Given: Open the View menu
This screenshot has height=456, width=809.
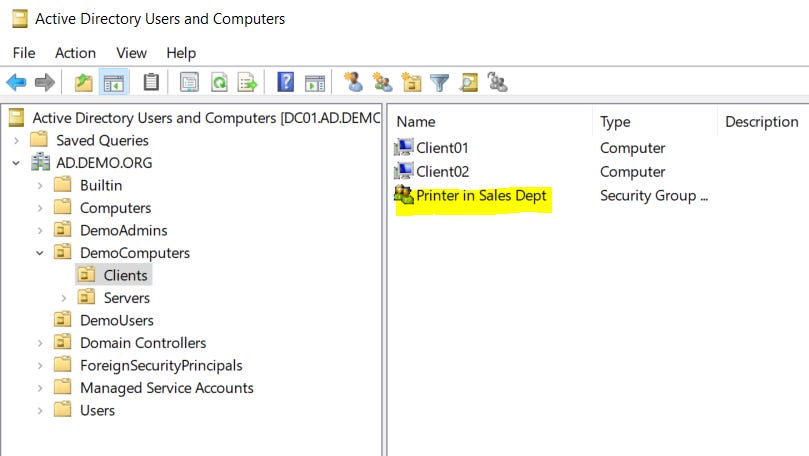Looking at the screenshot, I should tap(132, 53).
